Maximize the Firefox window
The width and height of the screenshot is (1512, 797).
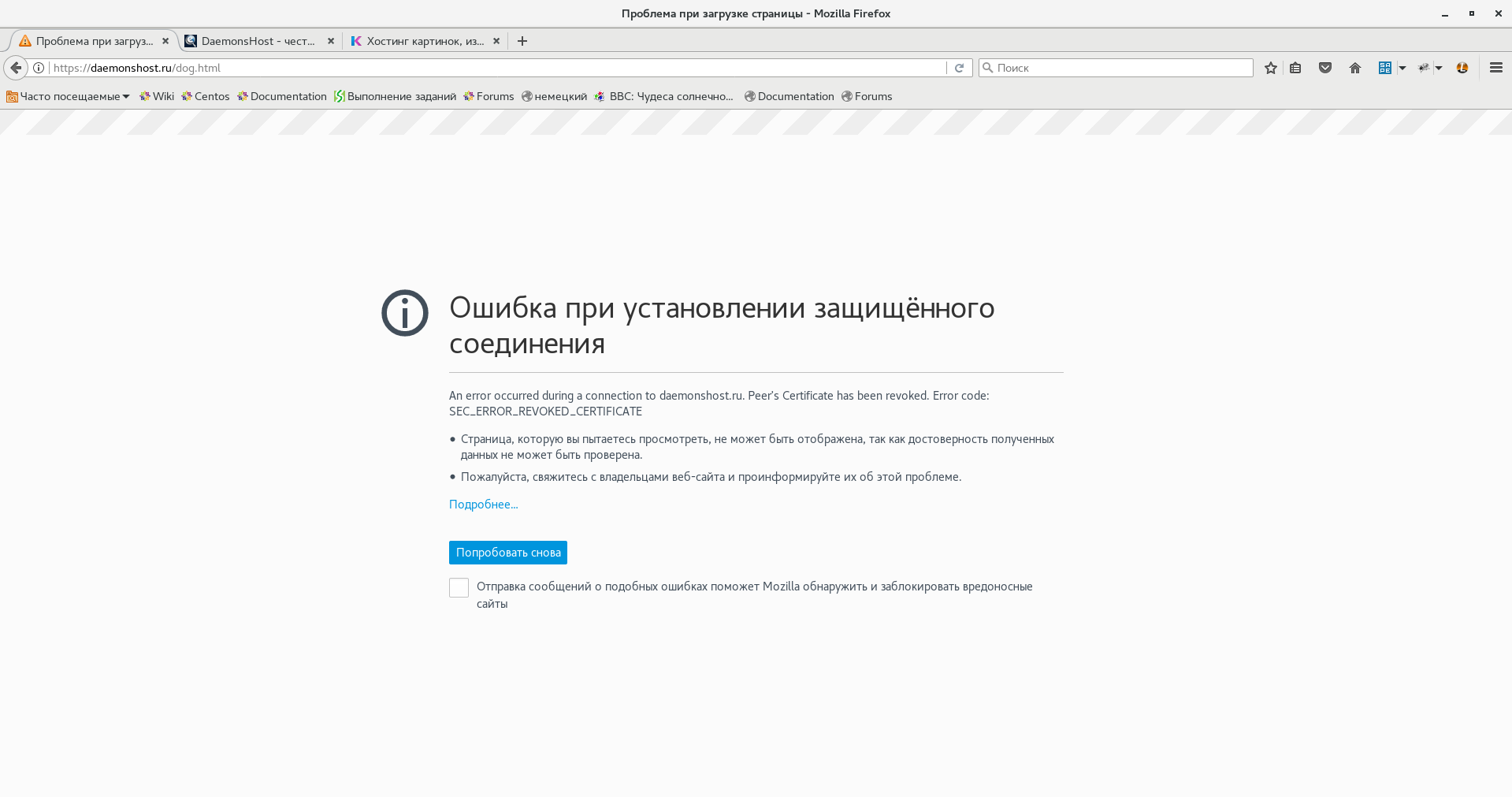(x=1471, y=13)
